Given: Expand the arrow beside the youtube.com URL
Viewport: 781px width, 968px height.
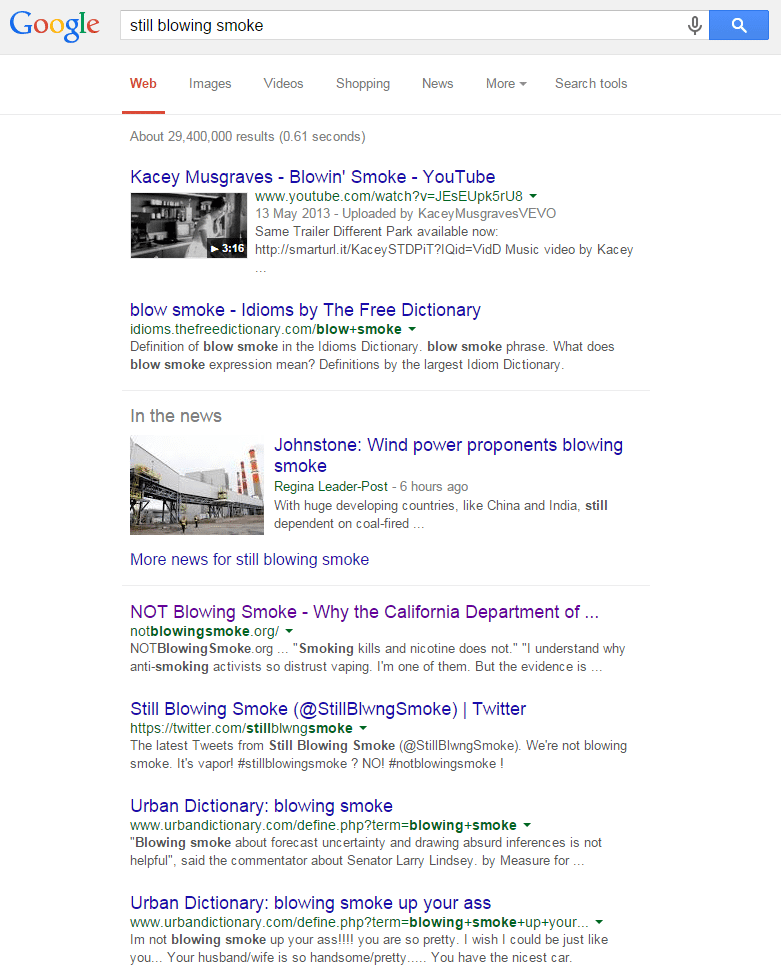Looking at the screenshot, I should (x=533, y=196).
